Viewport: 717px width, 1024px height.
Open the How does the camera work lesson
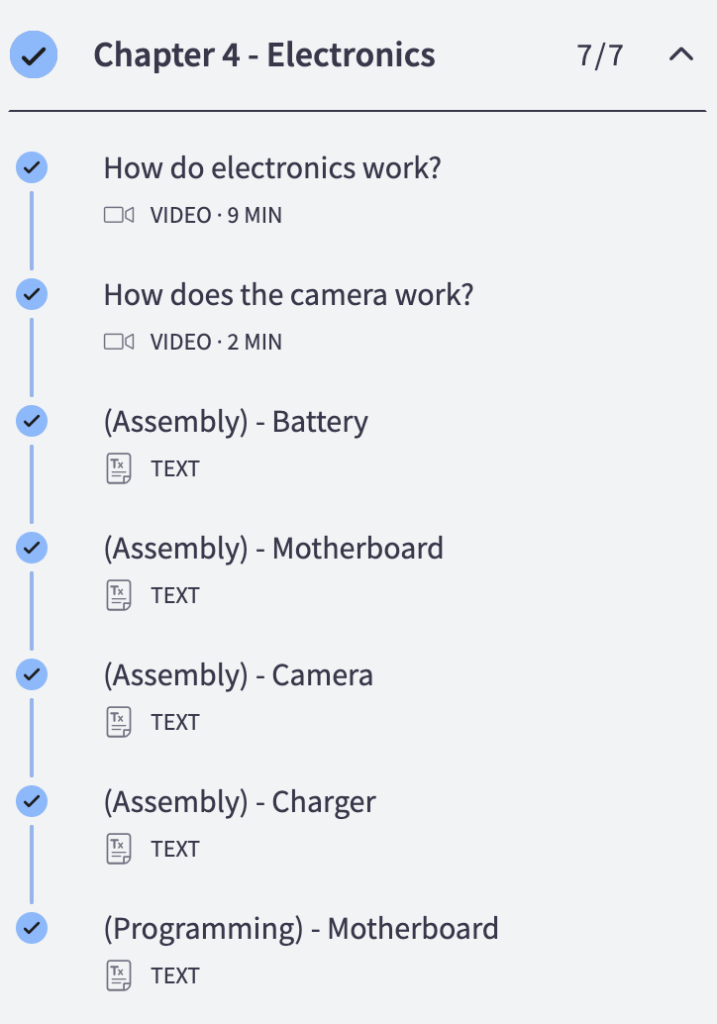coord(289,295)
